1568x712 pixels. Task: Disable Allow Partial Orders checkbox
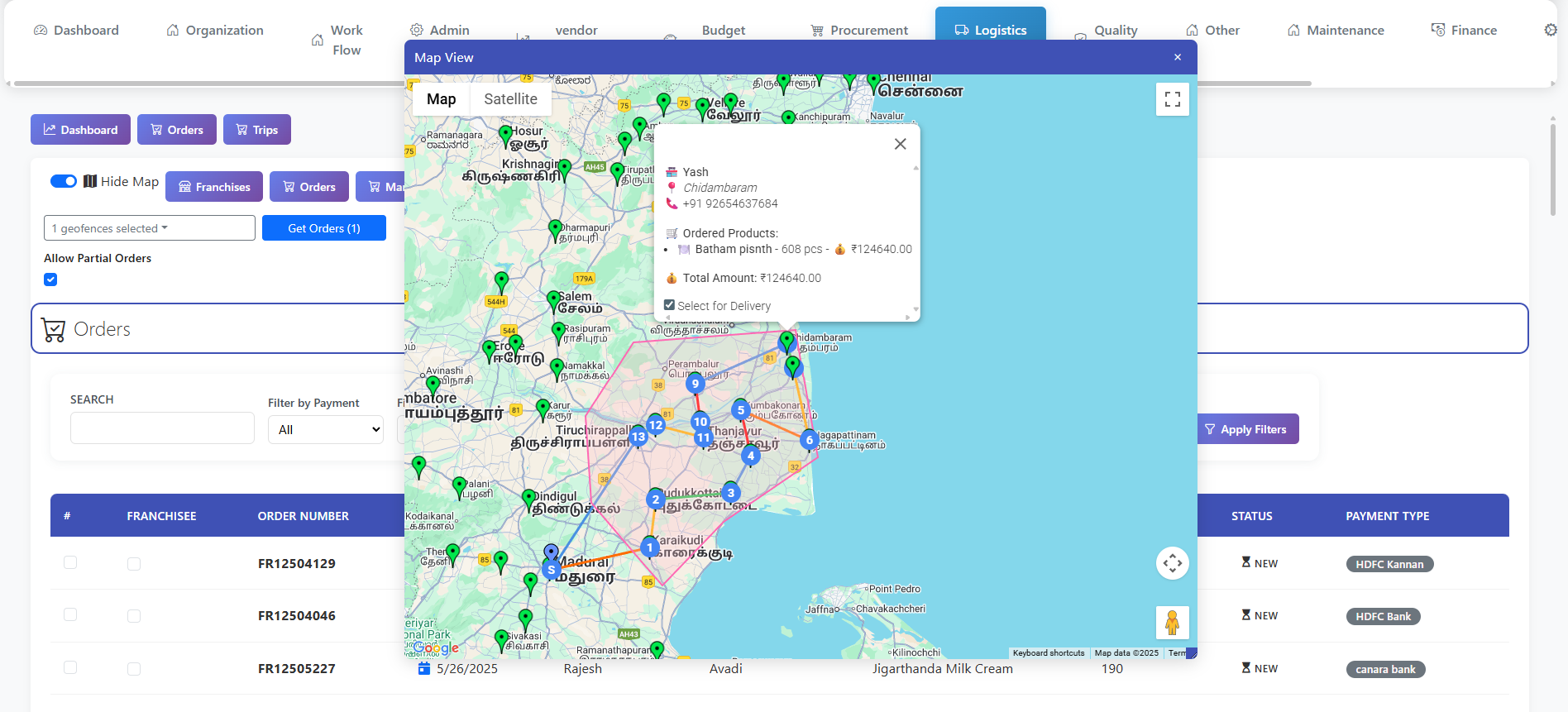click(50, 280)
